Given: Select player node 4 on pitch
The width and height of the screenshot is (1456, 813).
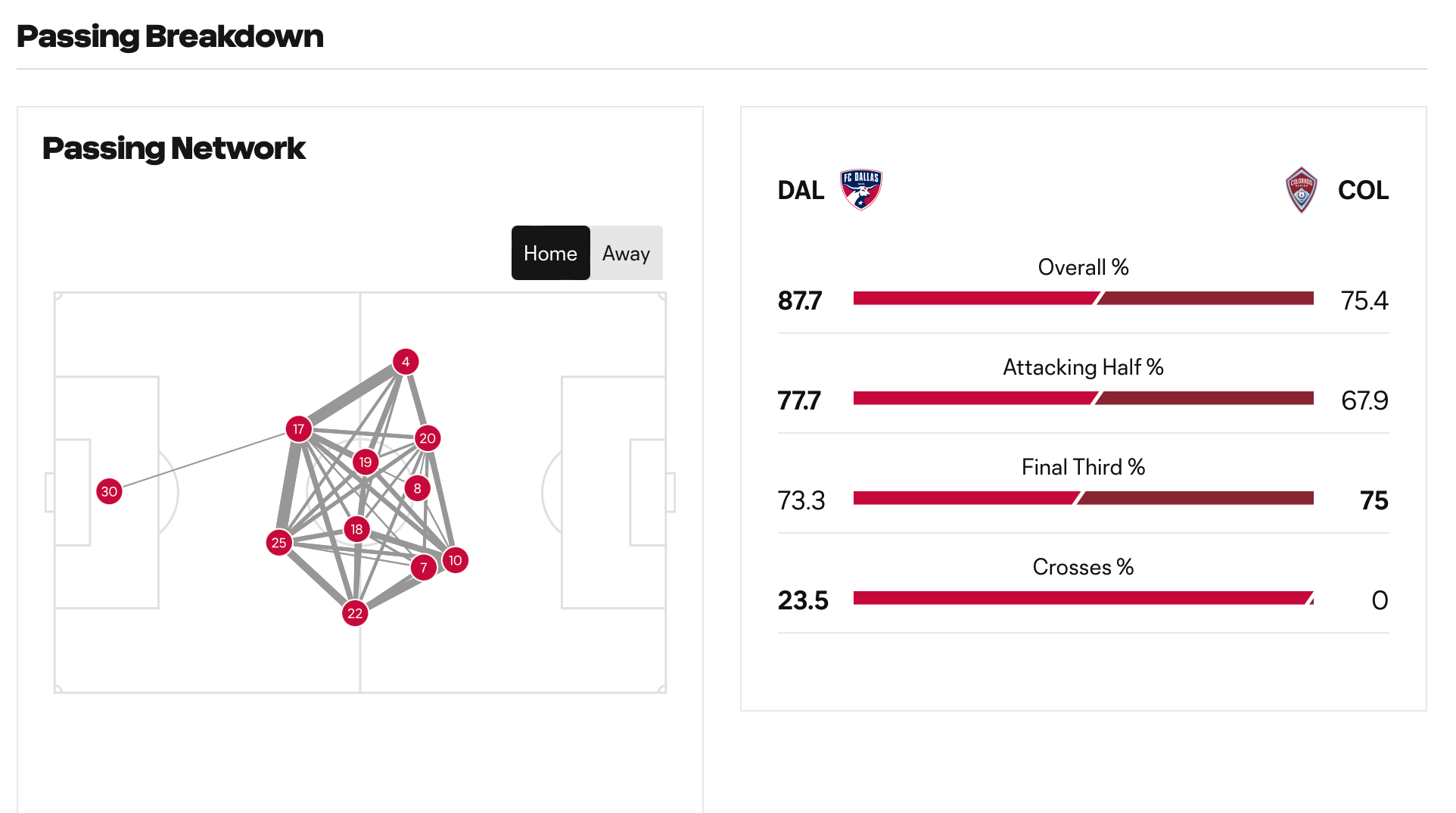Looking at the screenshot, I should tap(406, 362).
